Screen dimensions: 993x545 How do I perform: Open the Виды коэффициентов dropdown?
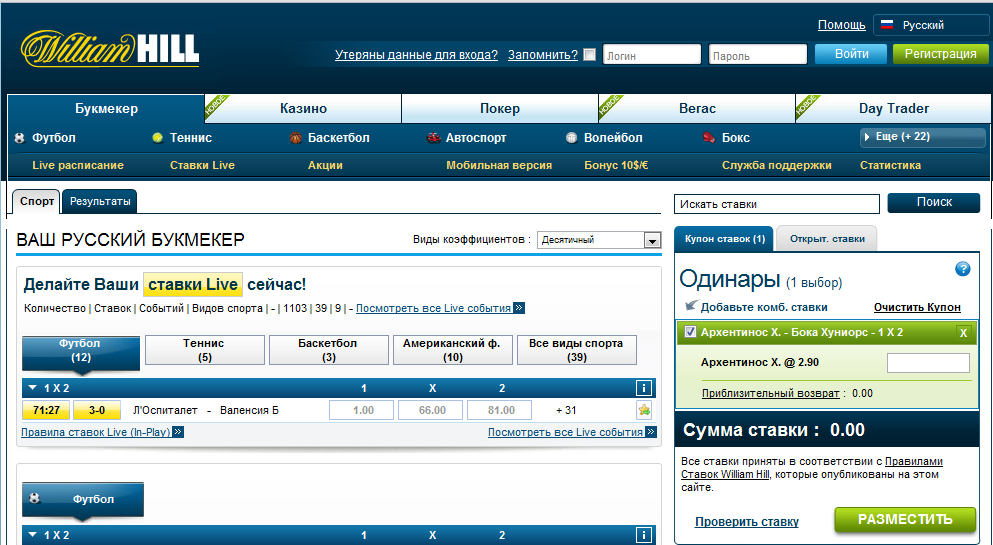click(599, 240)
